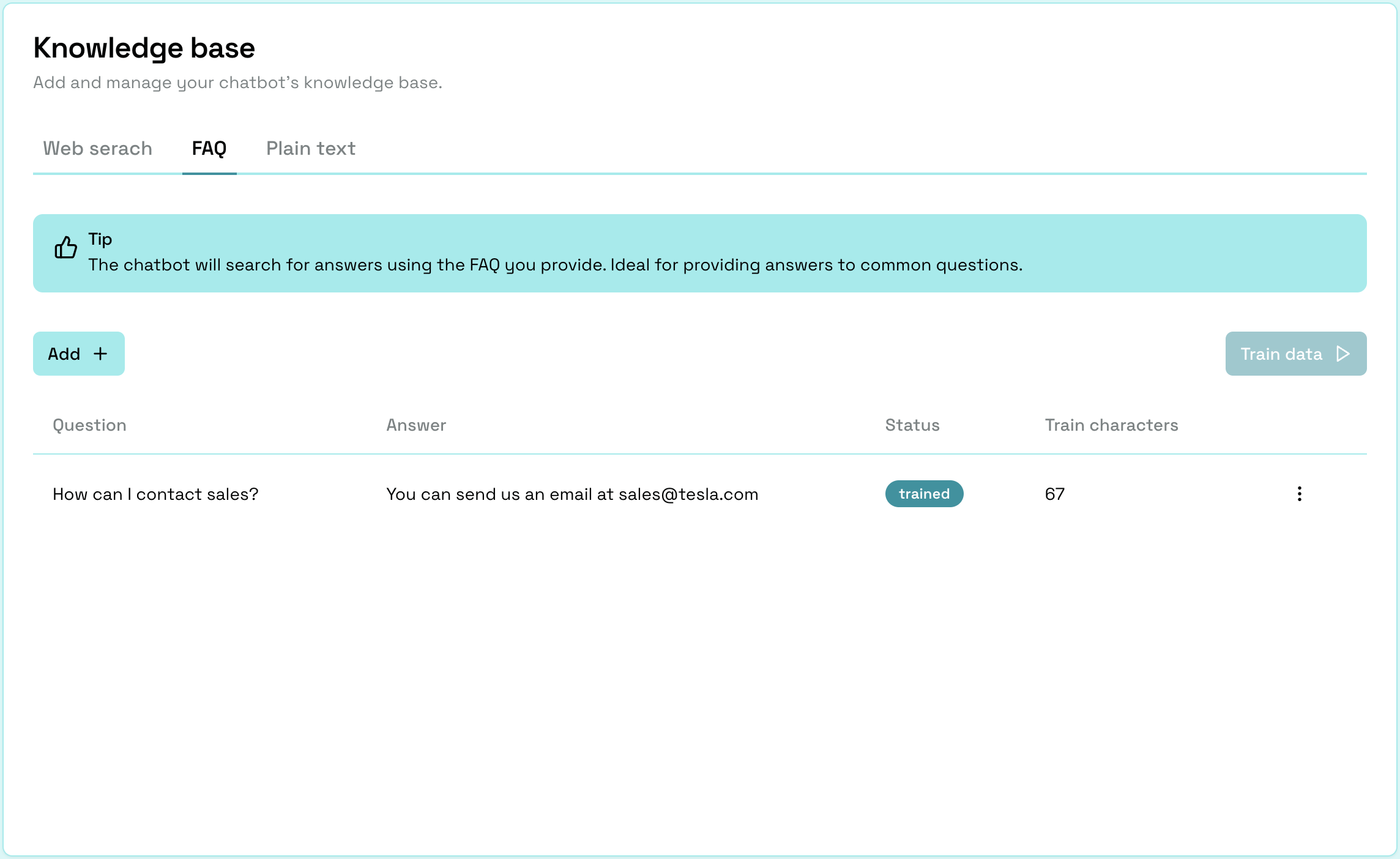Click the Tip banner description text
Viewport: 1400px width, 859px height.
tap(555, 265)
